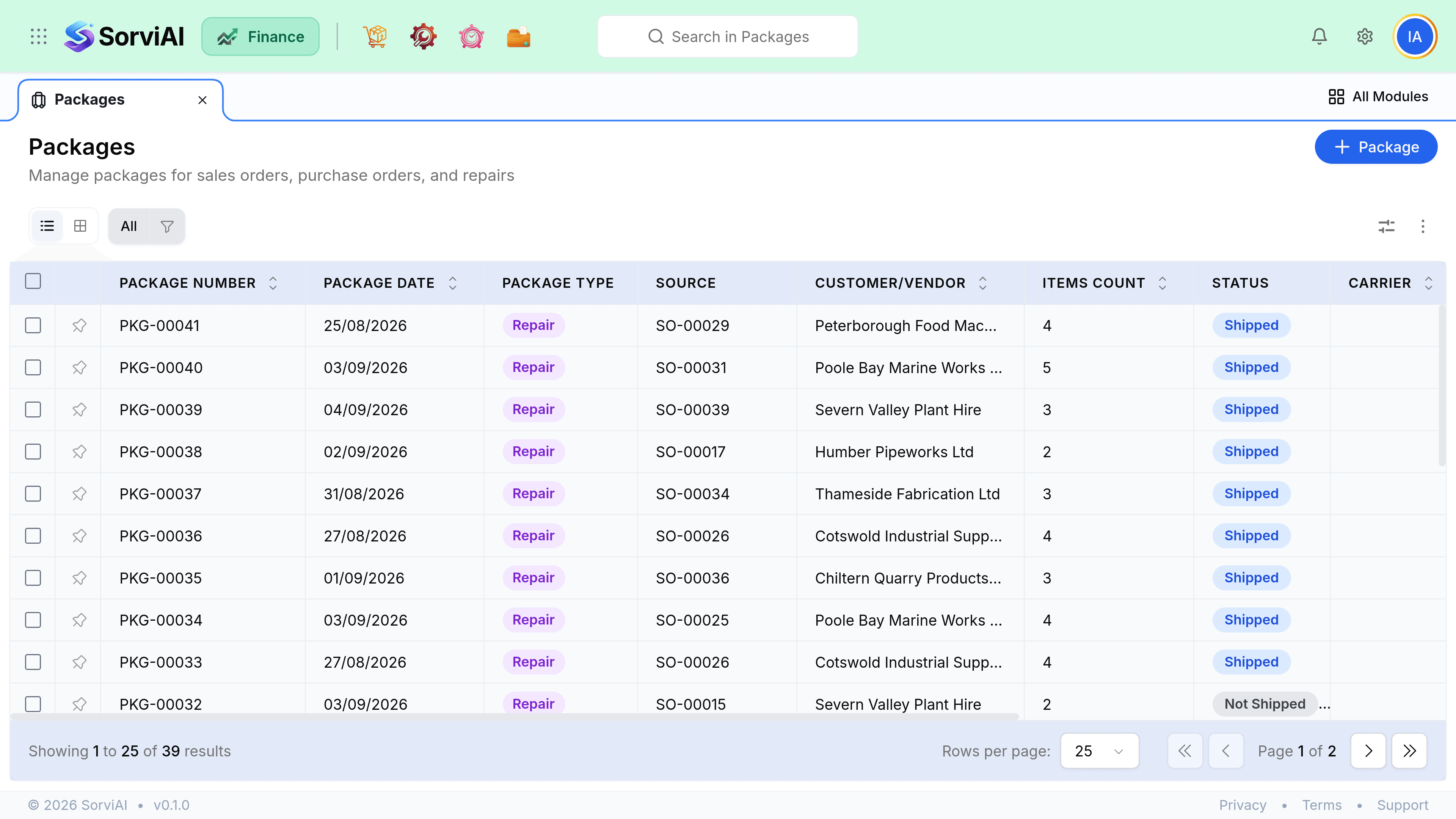Check the box for PKG-00039
This screenshot has height=819, width=1456.
pos(33,410)
